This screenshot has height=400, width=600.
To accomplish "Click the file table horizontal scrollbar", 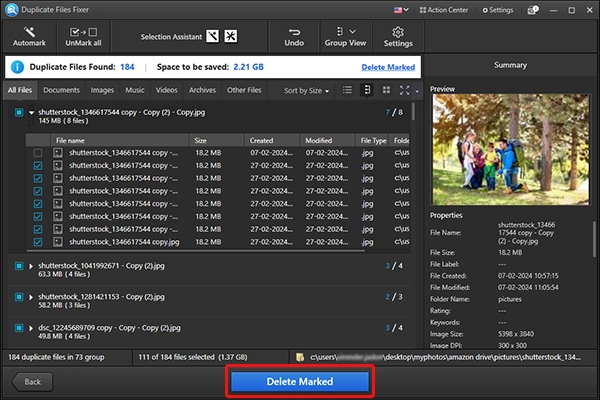I will point(196,251).
